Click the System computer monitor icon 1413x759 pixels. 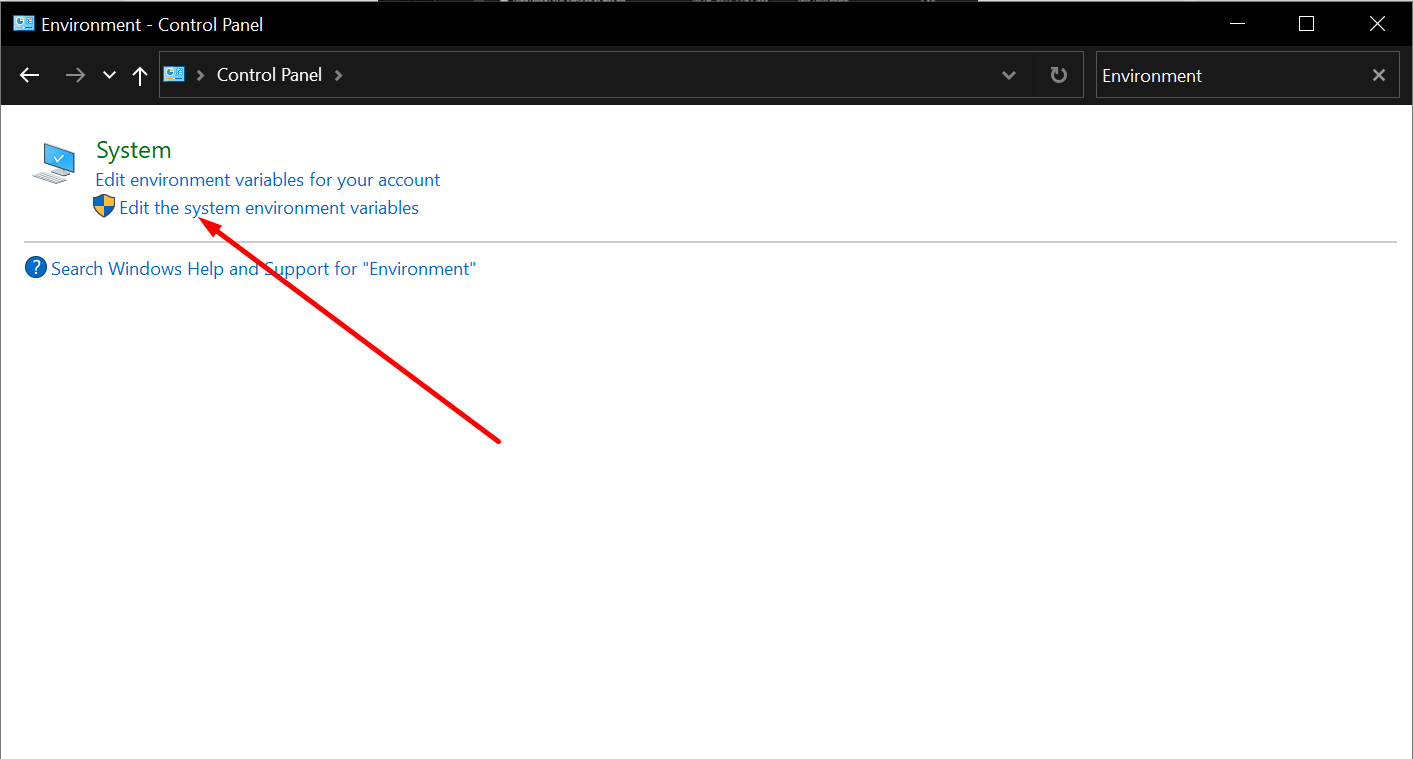(53, 162)
